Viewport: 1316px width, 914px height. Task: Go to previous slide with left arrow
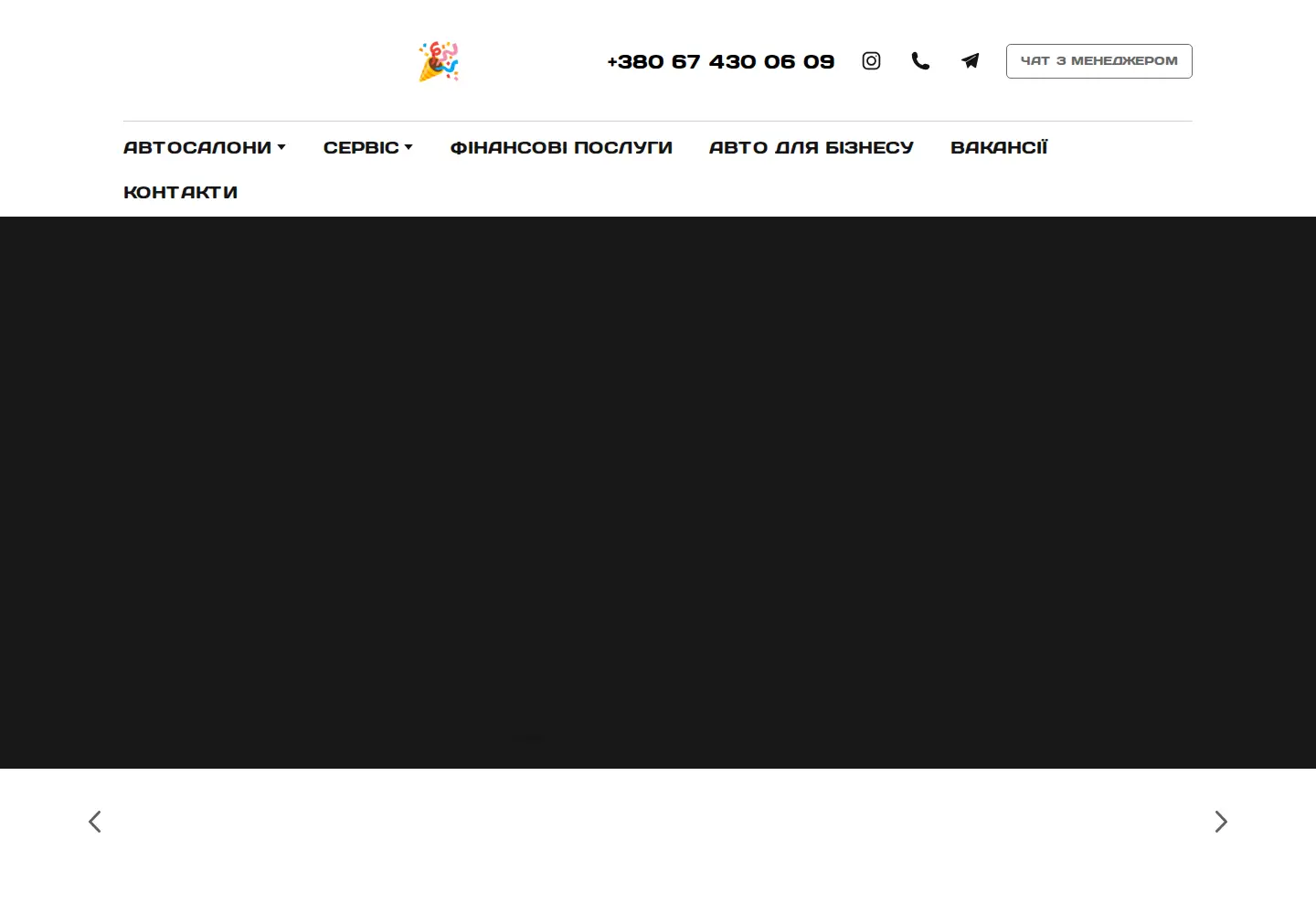coord(95,822)
